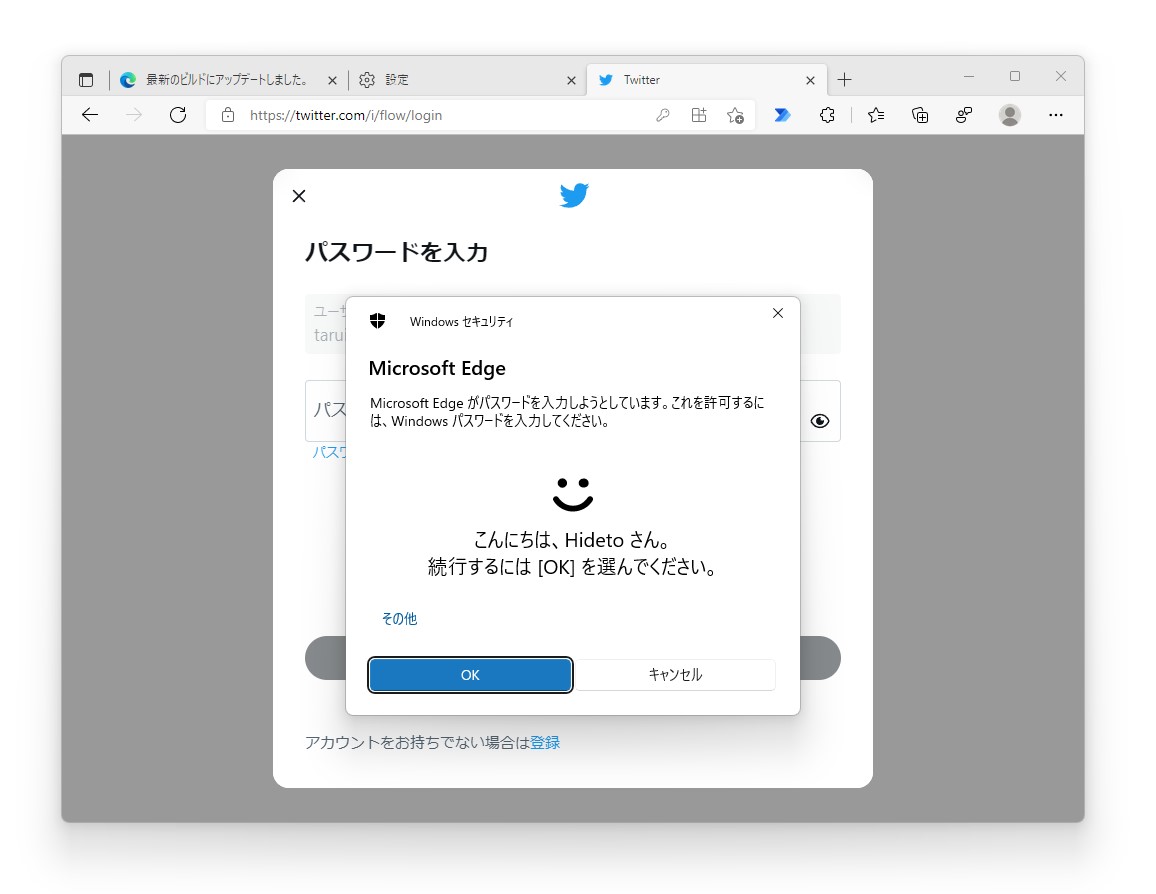The image size is (1156, 894).
Task: Add this page to favorites
Action: pos(735,116)
